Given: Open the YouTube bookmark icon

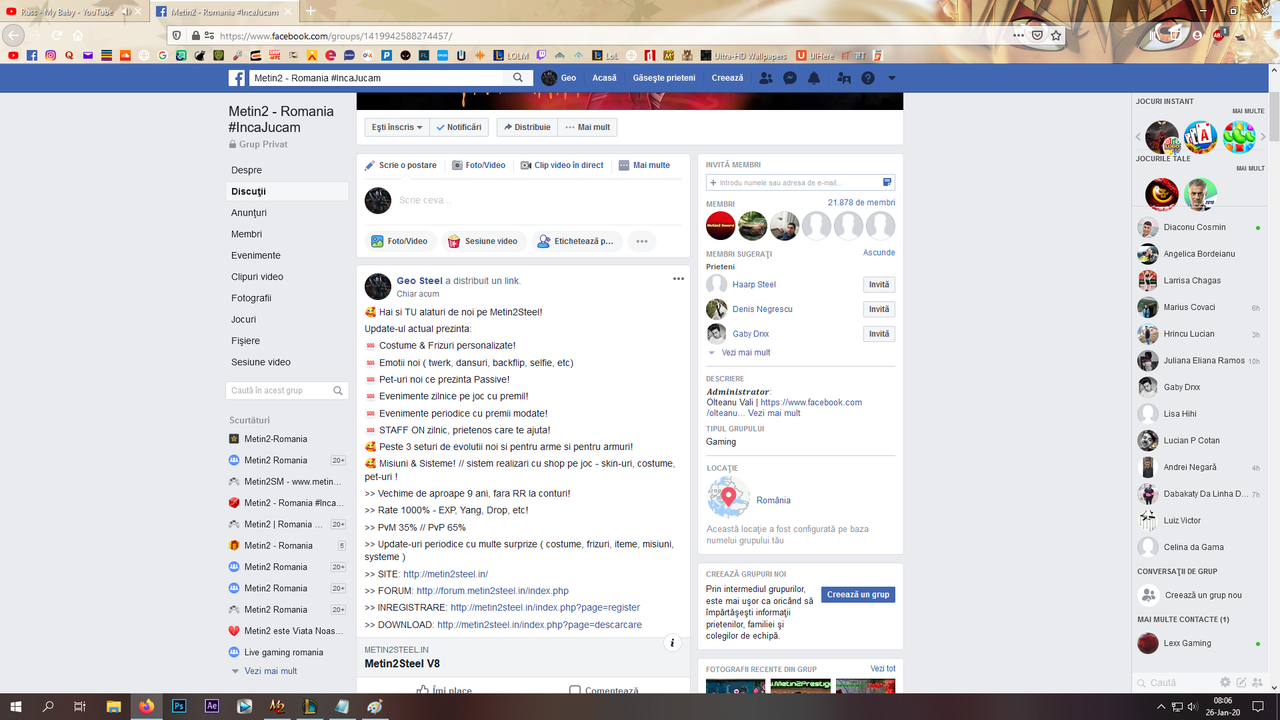Looking at the screenshot, I should [x=13, y=55].
